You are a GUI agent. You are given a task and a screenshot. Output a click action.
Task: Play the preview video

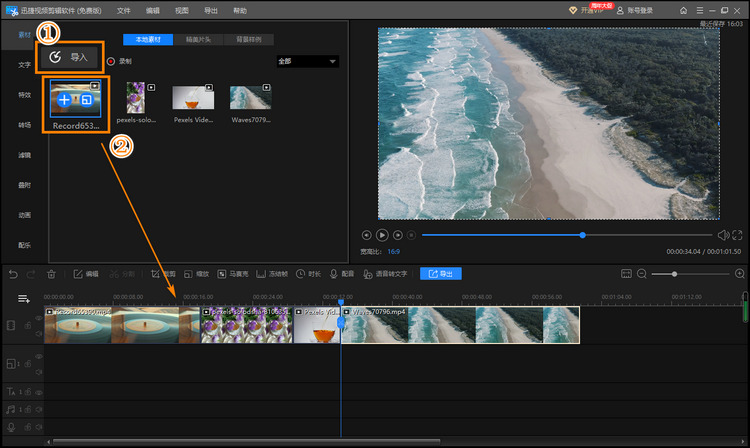[x=382, y=235]
